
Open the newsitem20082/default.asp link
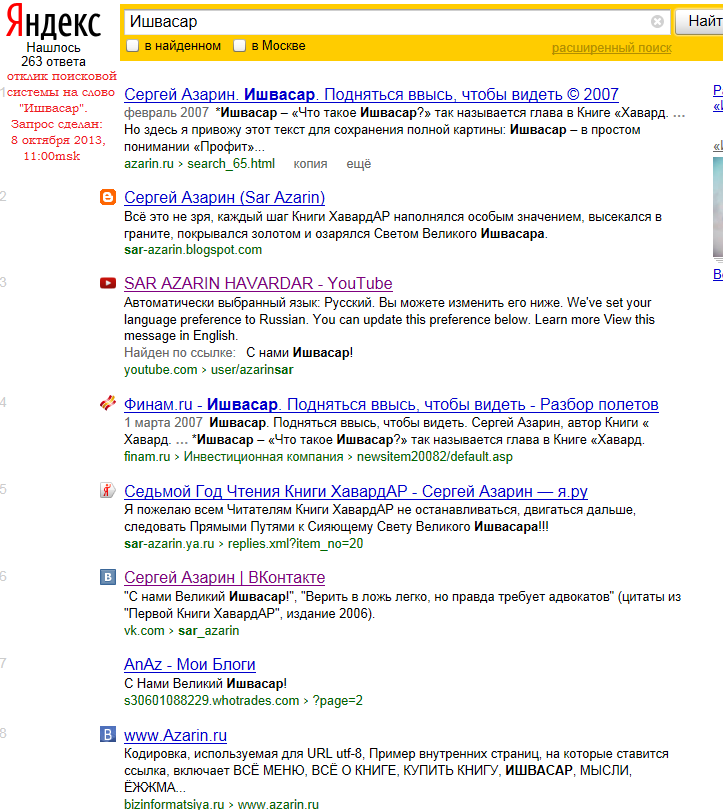click(x=435, y=457)
